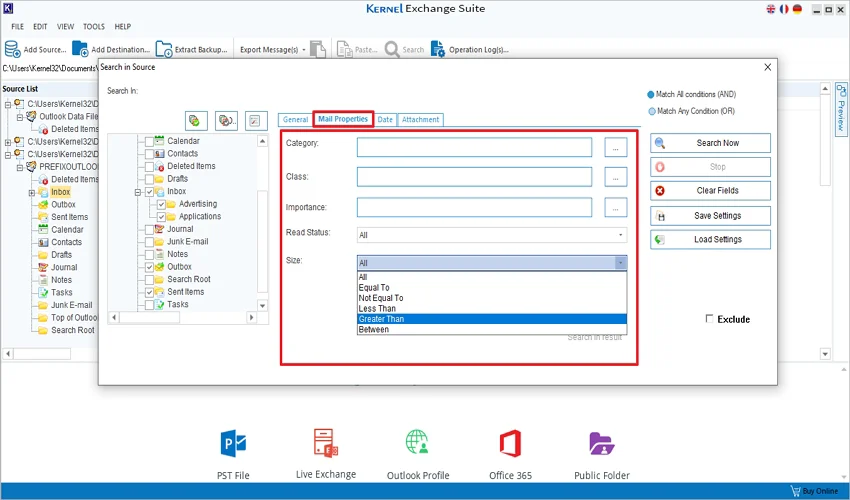Open the Class browse (...) button
Image resolution: width=850 pixels, height=500 pixels.
616,177
